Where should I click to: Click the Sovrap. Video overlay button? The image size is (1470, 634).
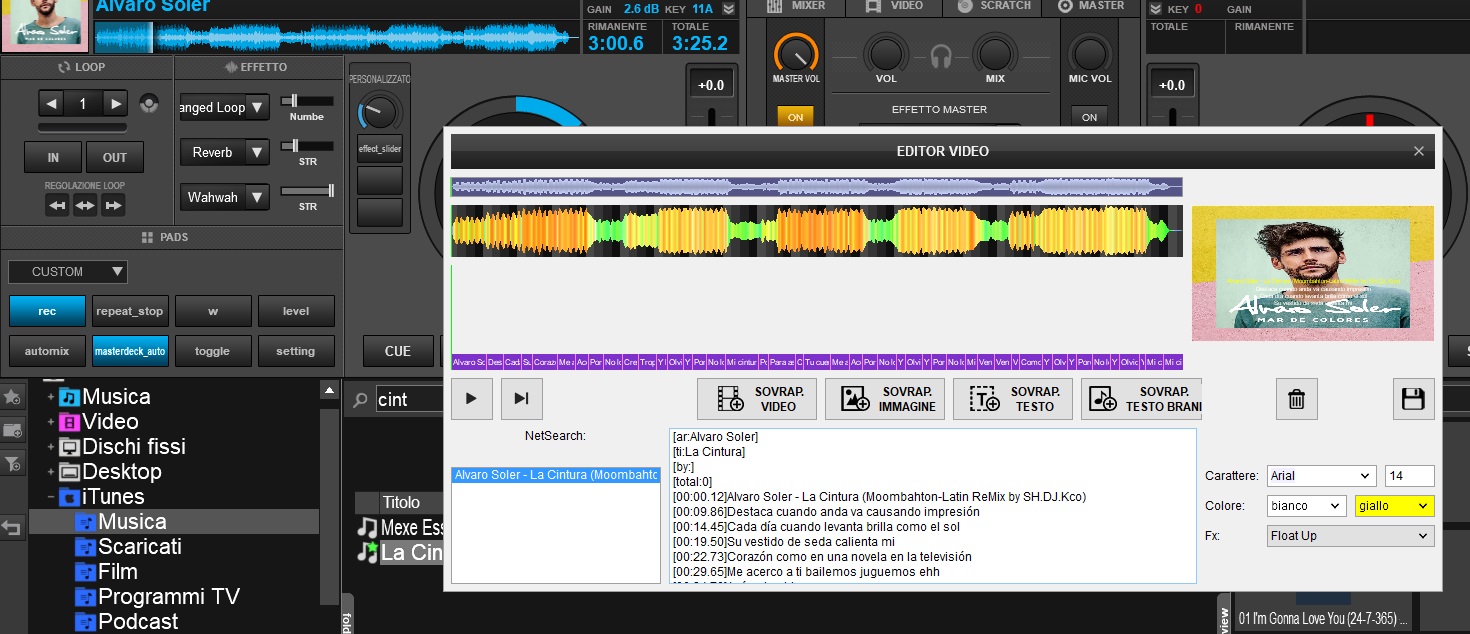click(757, 399)
